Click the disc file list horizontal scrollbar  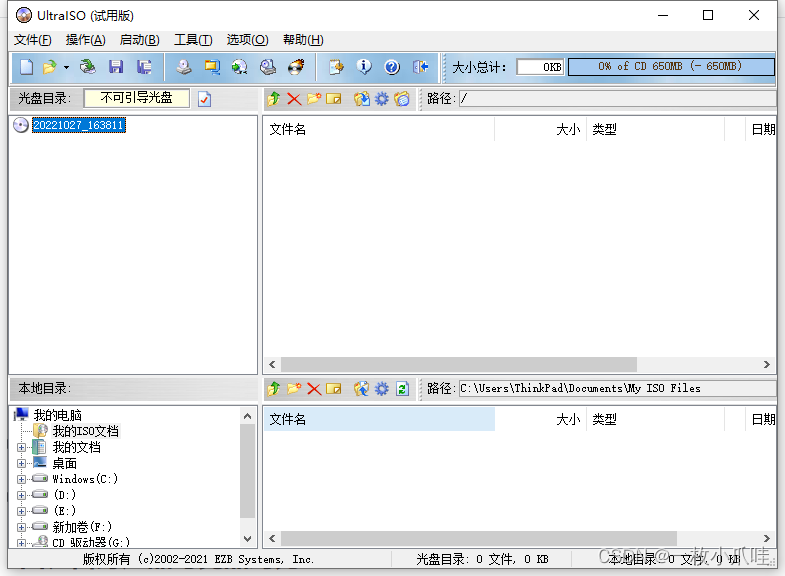point(459,364)
